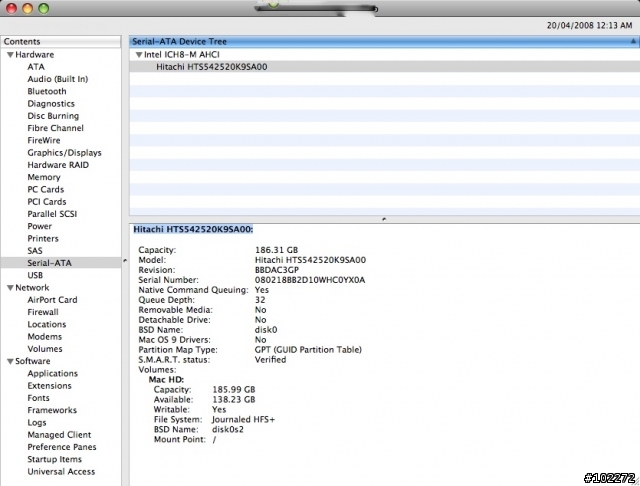This screenshot has width=640, height=486.
Task: Select the Hitachi HTS542520K9SA00 tree row
Action: click(x=384, y=67)
